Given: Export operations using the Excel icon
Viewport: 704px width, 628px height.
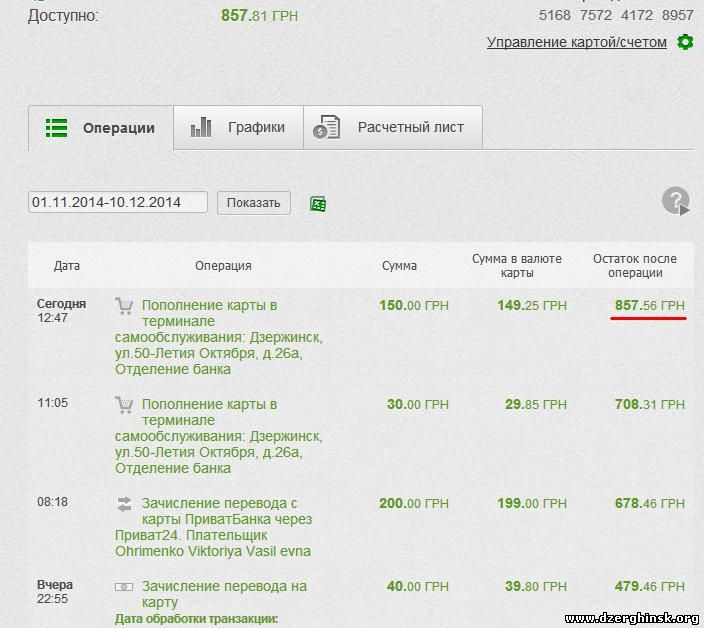Looking at the screenshot, I should coord(318,204).
